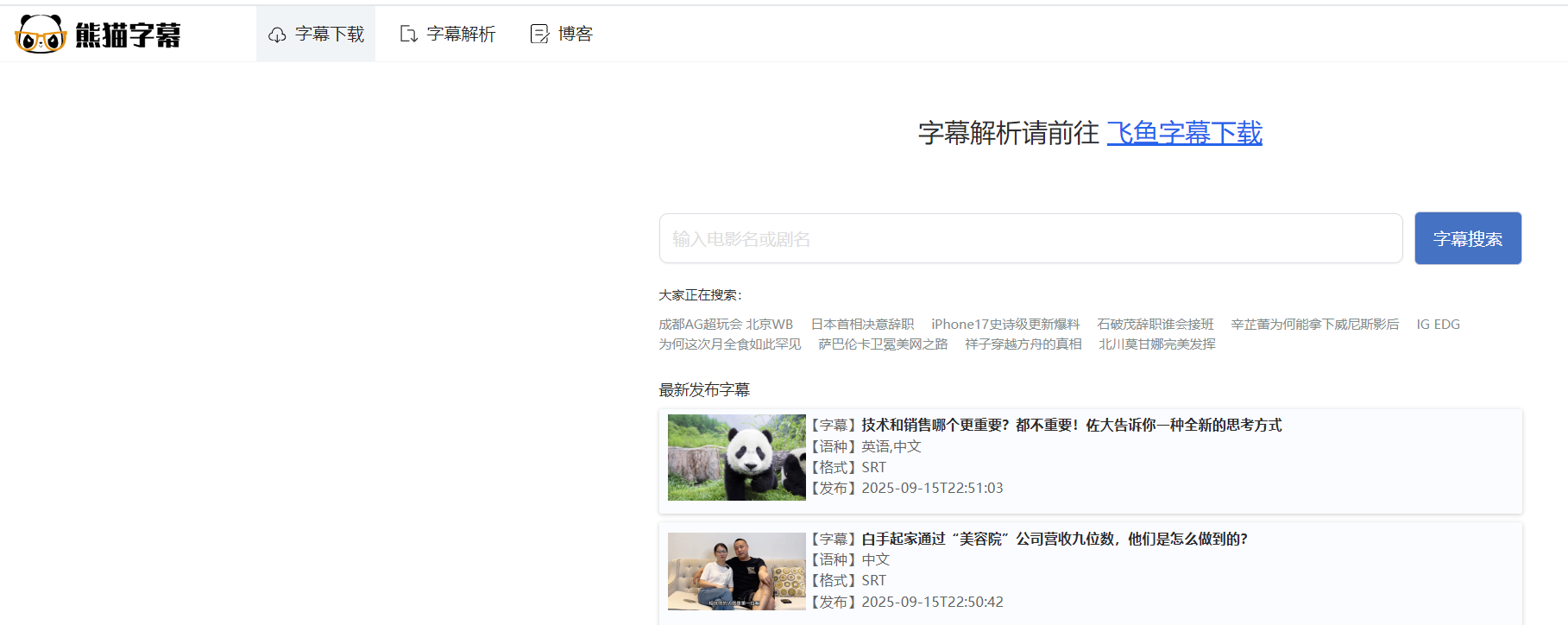
Task: Open the 熊猫字幕 site title
Action: (x=128, y=35)
